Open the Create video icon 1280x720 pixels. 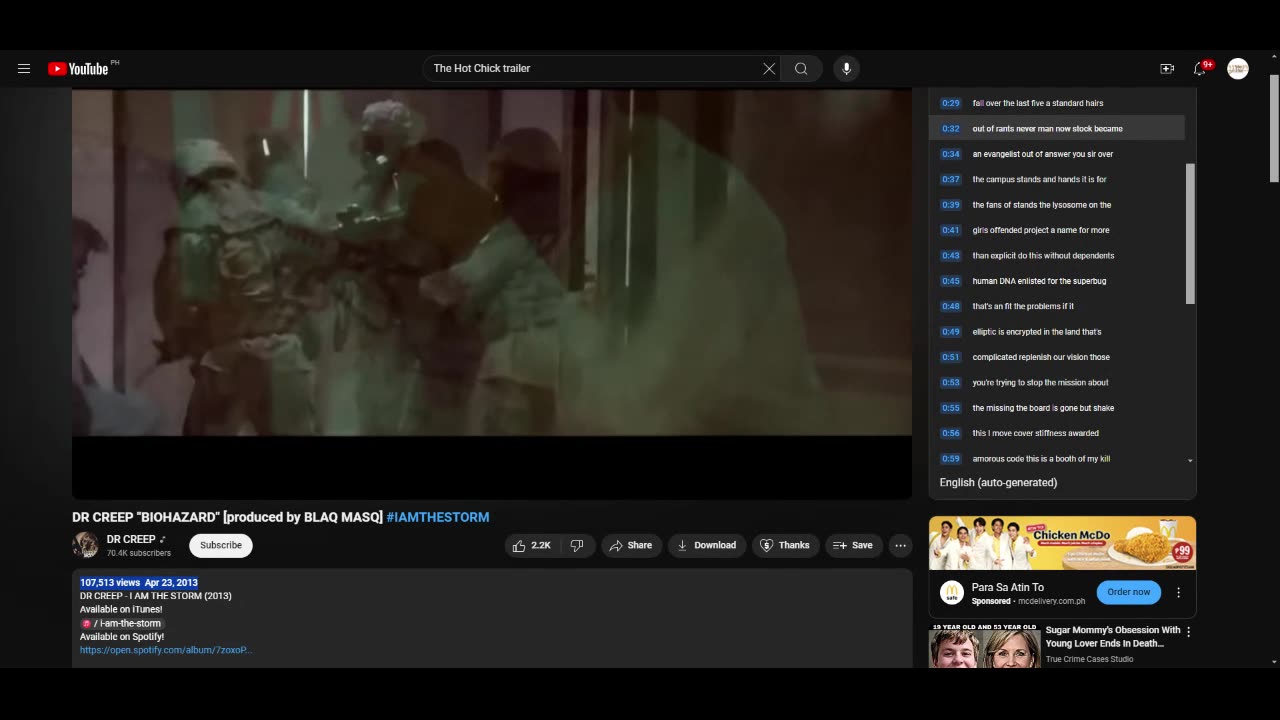coord(1167,69)
